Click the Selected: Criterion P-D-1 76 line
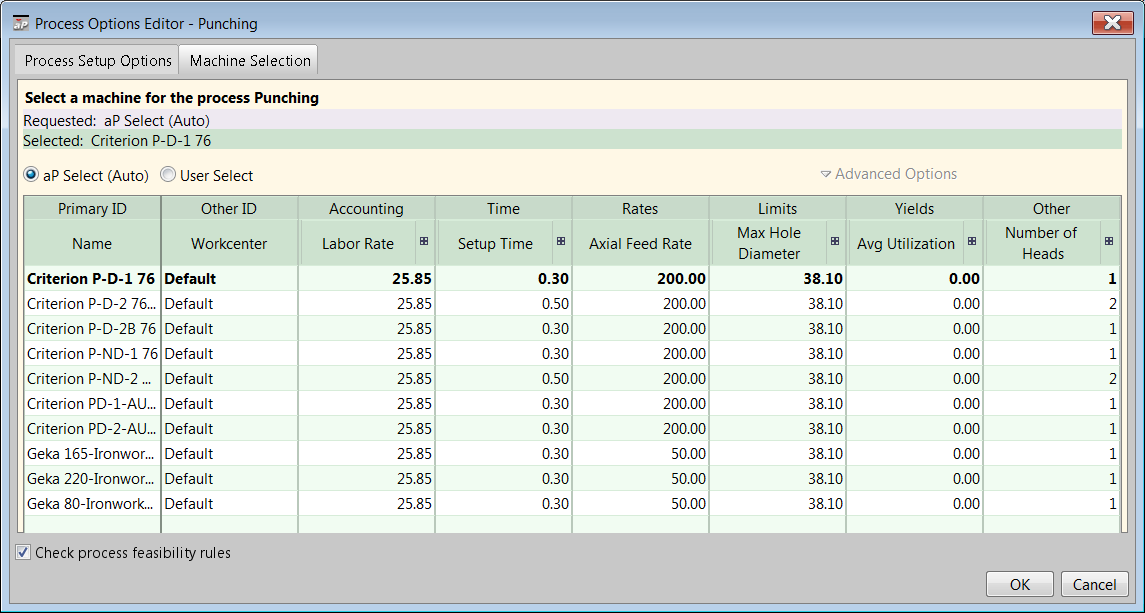Viewport: 1145px width, 613px height. point(572,140)
